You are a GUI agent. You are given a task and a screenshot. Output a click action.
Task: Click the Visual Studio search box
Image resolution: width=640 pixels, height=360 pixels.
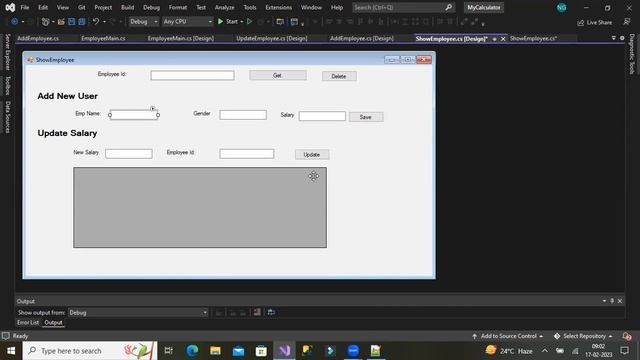[403, 7]
